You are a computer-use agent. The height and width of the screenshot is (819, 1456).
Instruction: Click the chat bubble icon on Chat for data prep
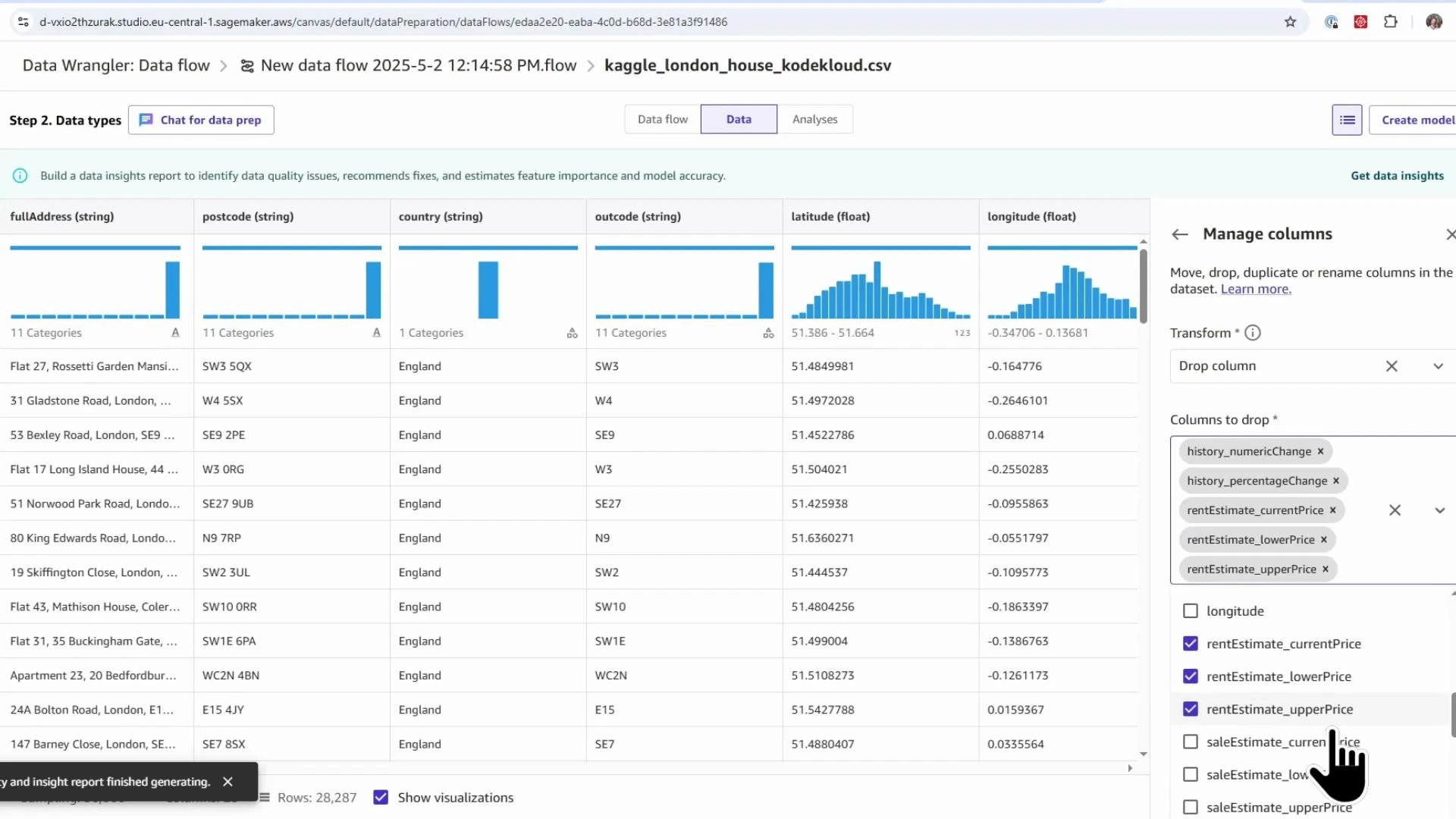tap(146, 120)
